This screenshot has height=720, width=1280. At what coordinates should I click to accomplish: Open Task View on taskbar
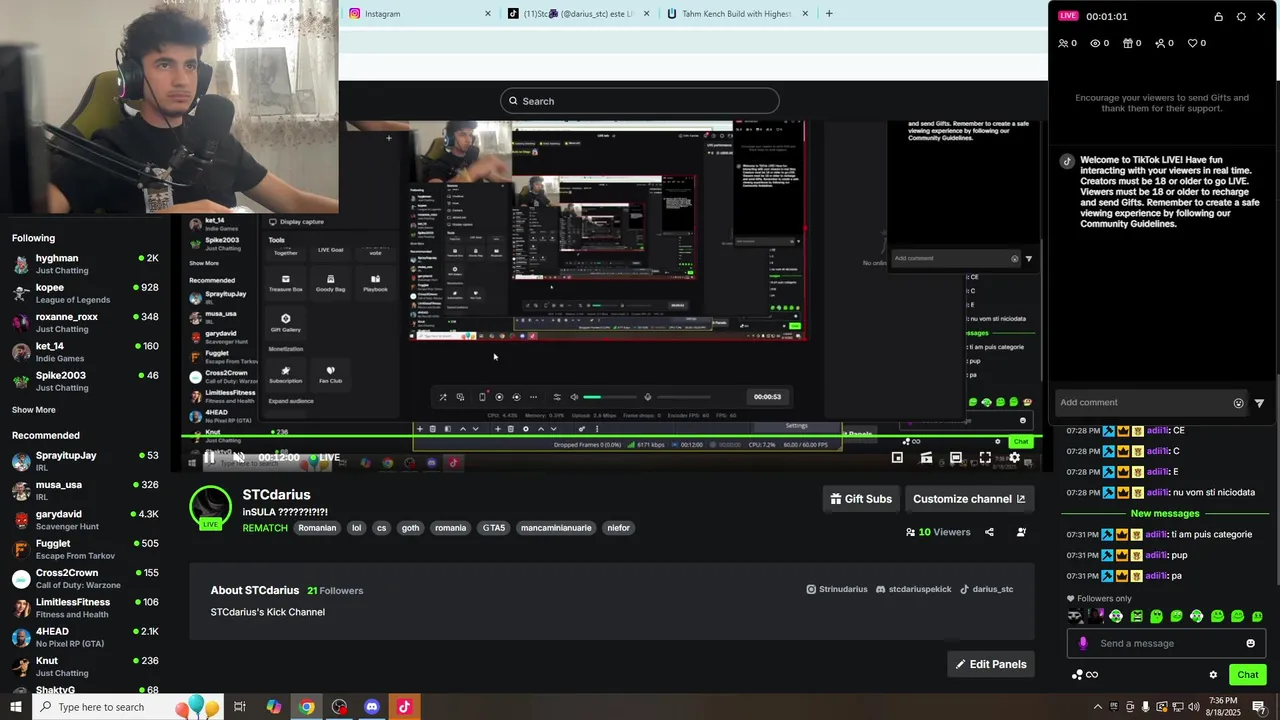(x=240, y=707)
